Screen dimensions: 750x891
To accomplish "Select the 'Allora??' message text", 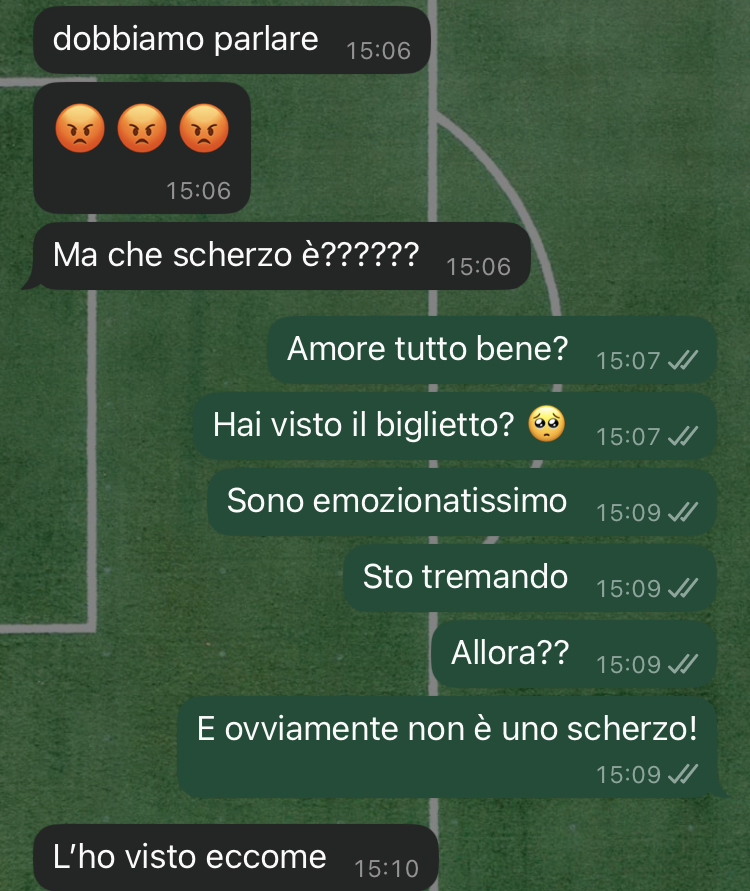I will [510, 653].
